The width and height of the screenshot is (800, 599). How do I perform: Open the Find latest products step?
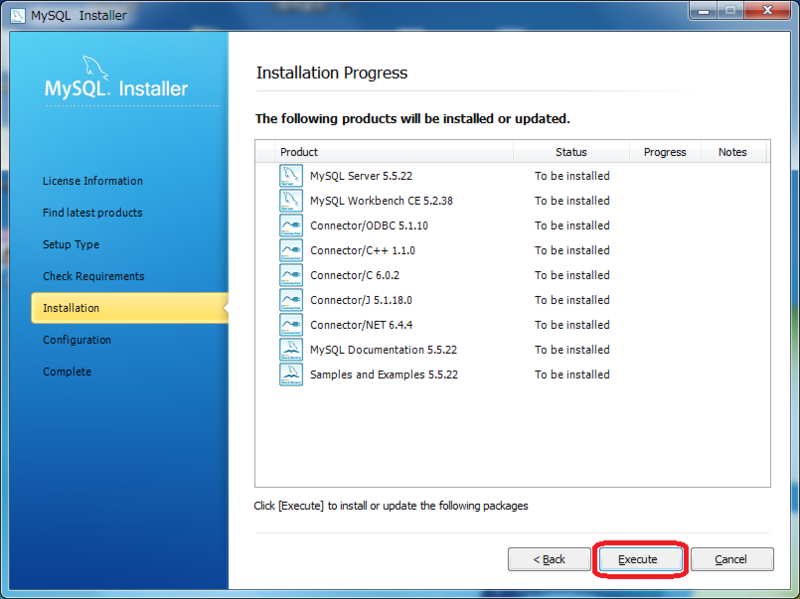[92, 213]
